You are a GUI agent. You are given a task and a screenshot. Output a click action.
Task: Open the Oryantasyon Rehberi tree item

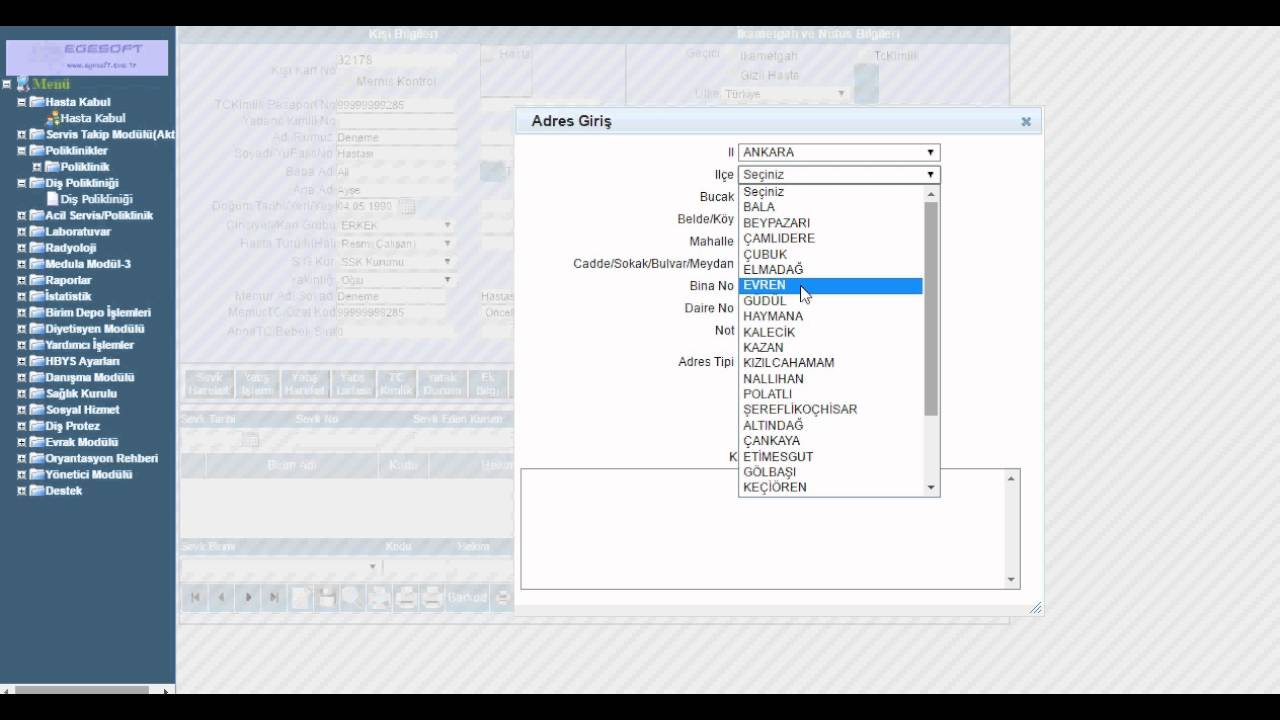click(102, 458)
